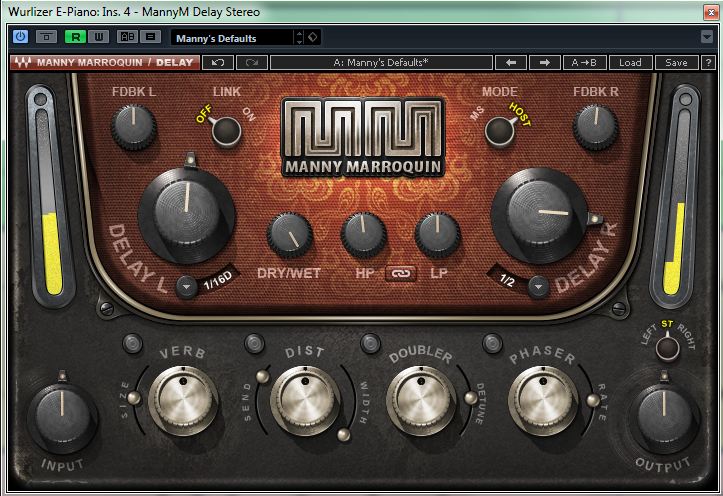
Task: Close the MannyM Delay Stereo window
Action: coord(711,12)
